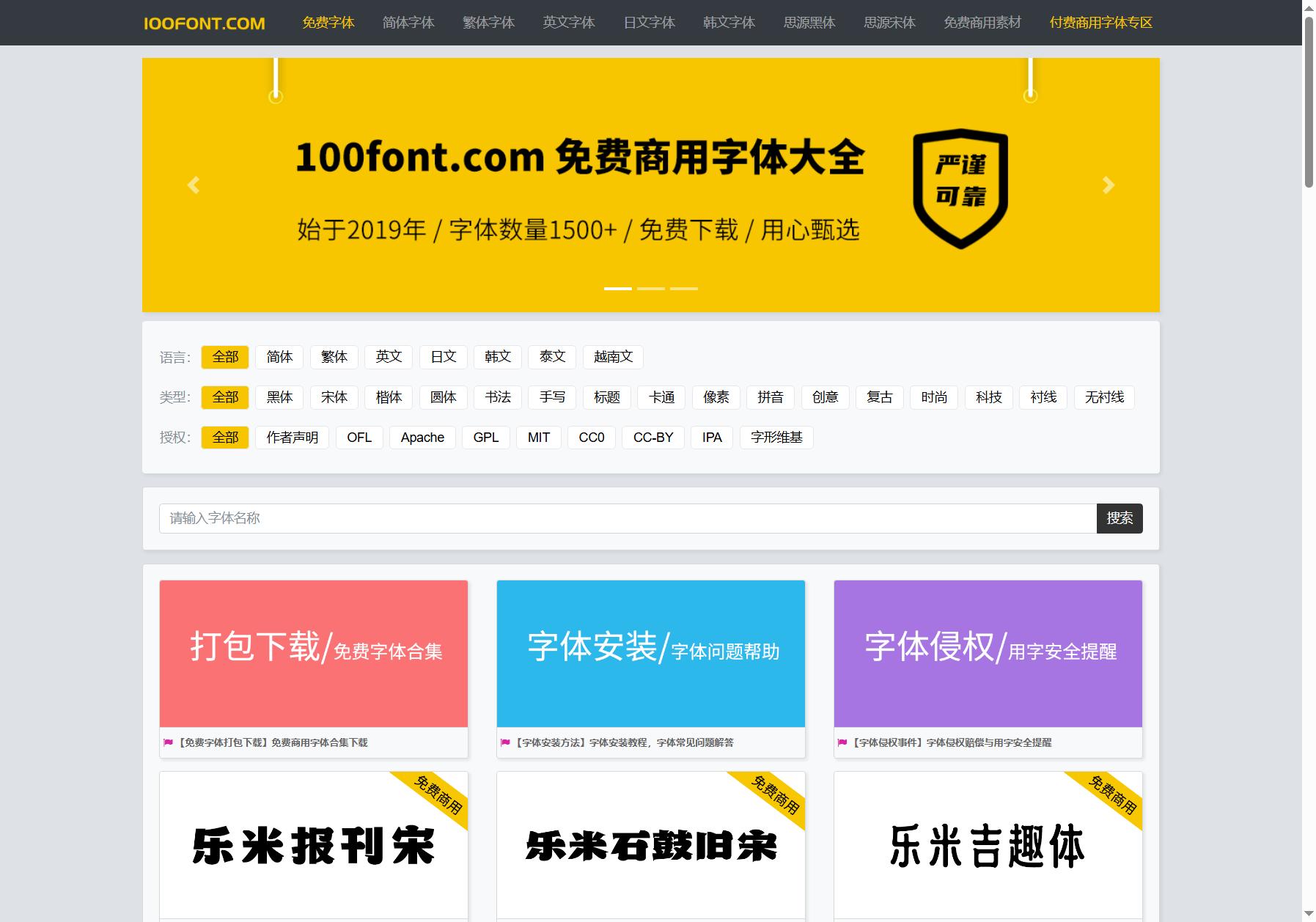Filter type by 像素

click(716, 397)
